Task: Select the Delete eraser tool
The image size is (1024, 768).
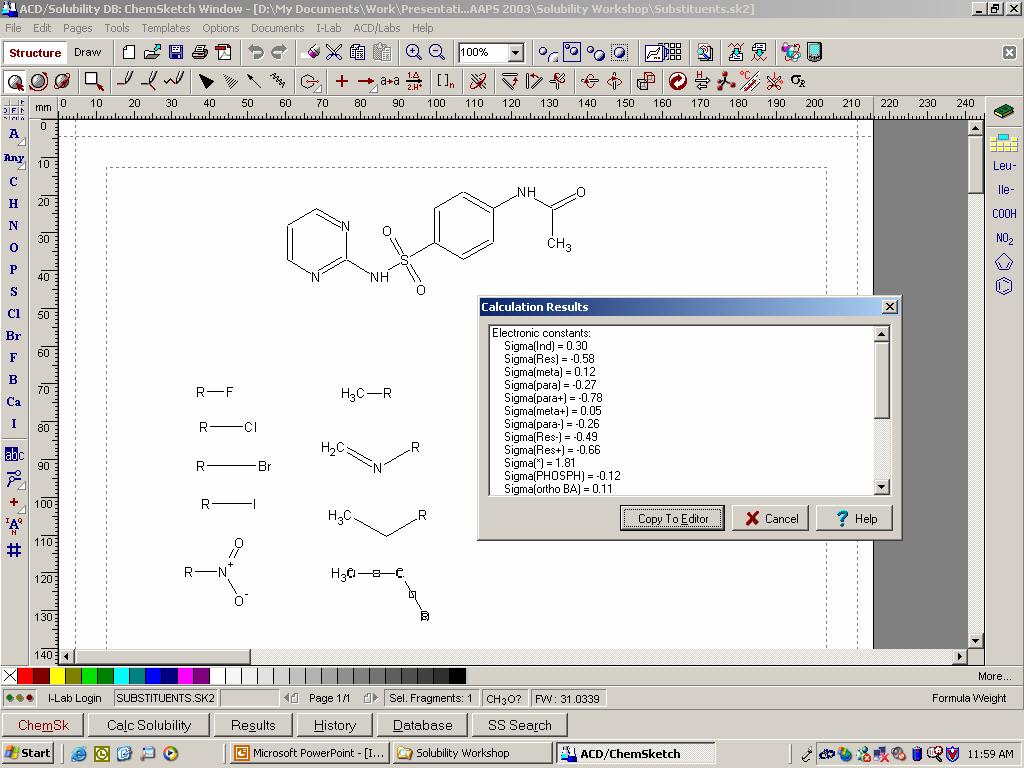Action: point(313,52)
